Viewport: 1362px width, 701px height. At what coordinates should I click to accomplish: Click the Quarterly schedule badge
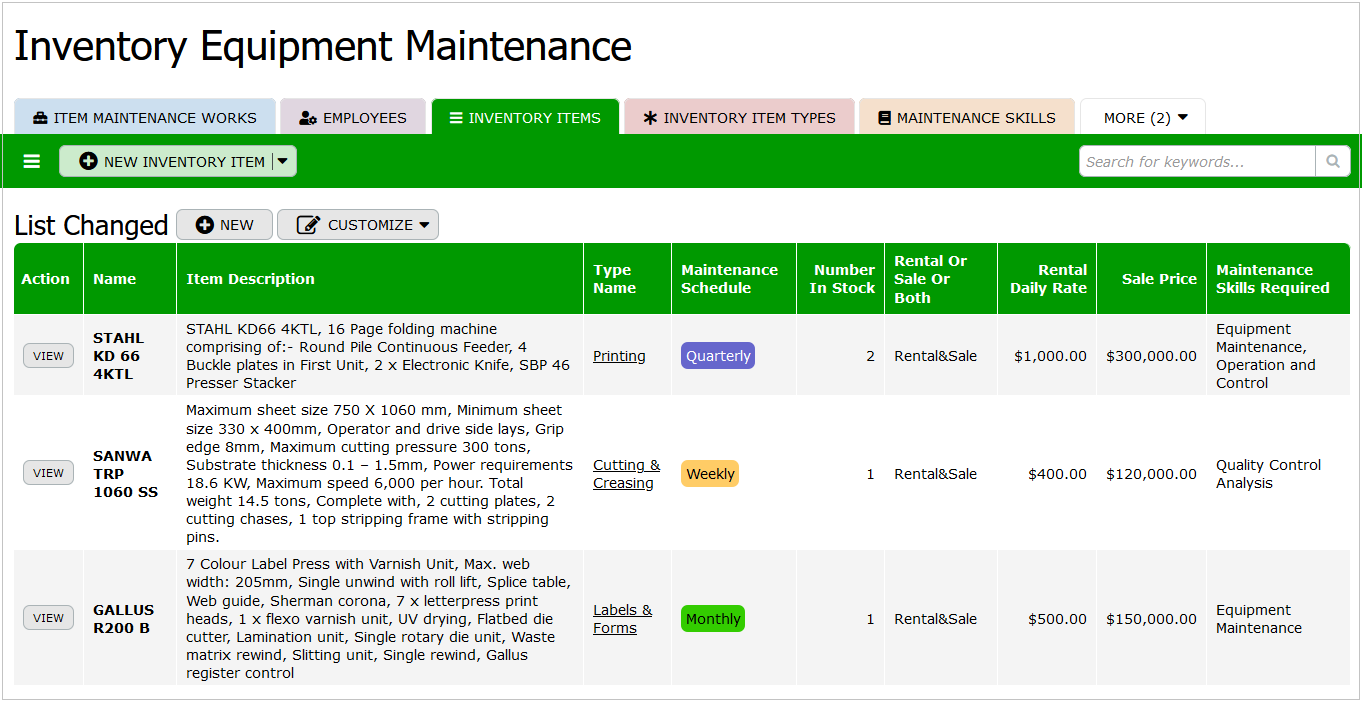point(718,356)
